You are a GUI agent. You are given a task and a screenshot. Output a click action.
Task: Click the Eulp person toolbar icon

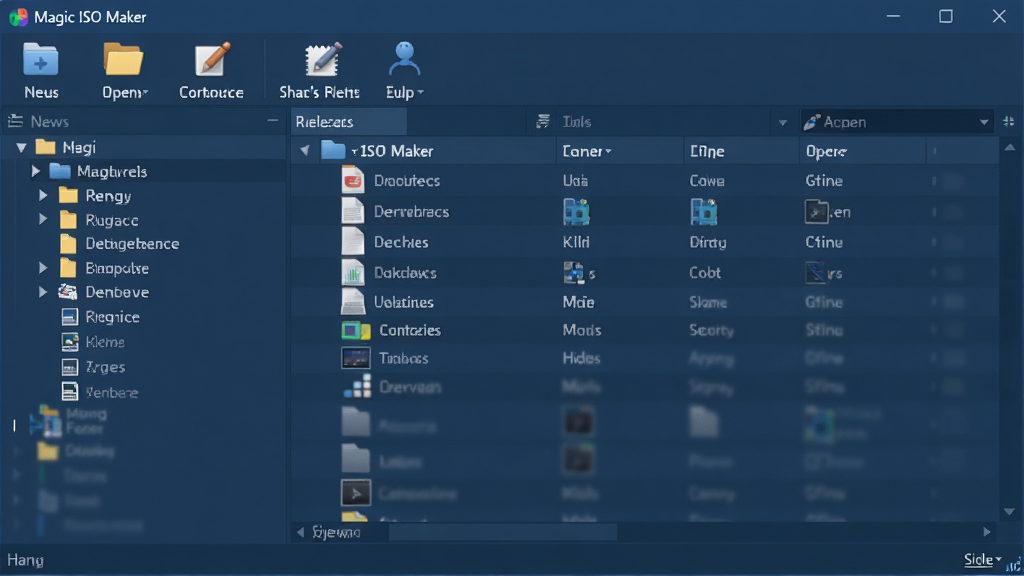click(404, 59)
